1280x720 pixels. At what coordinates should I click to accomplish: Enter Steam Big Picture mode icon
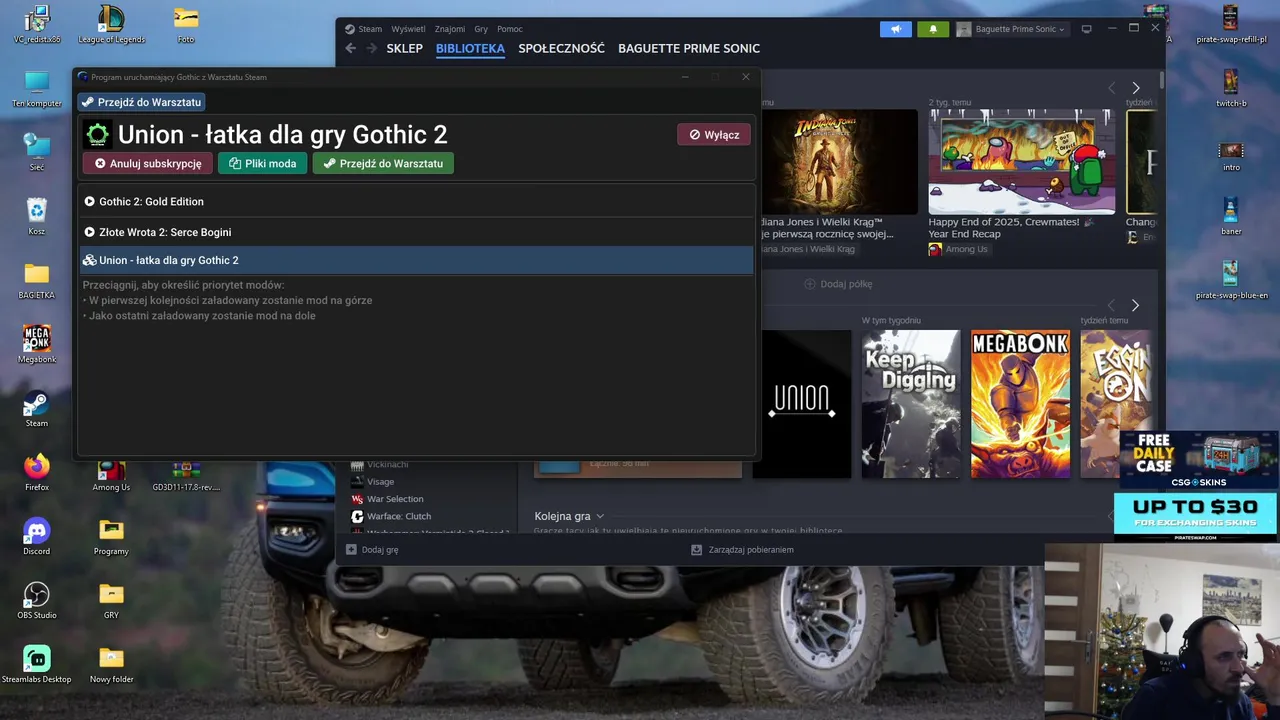point(1087,29)
